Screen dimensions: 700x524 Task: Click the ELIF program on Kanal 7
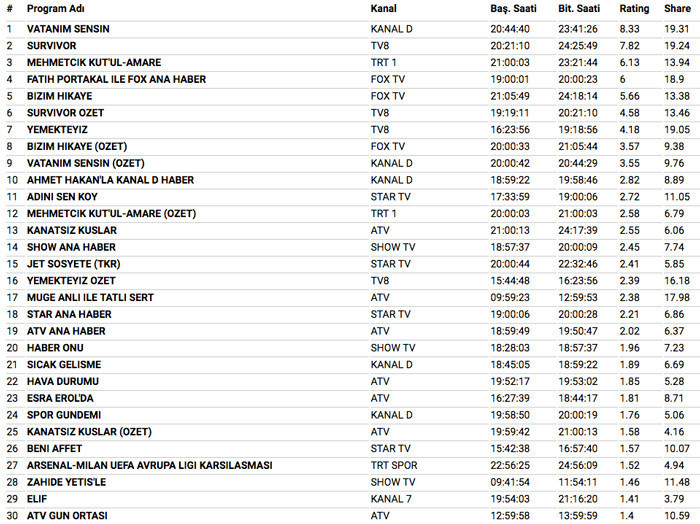[x=37, y=498]
